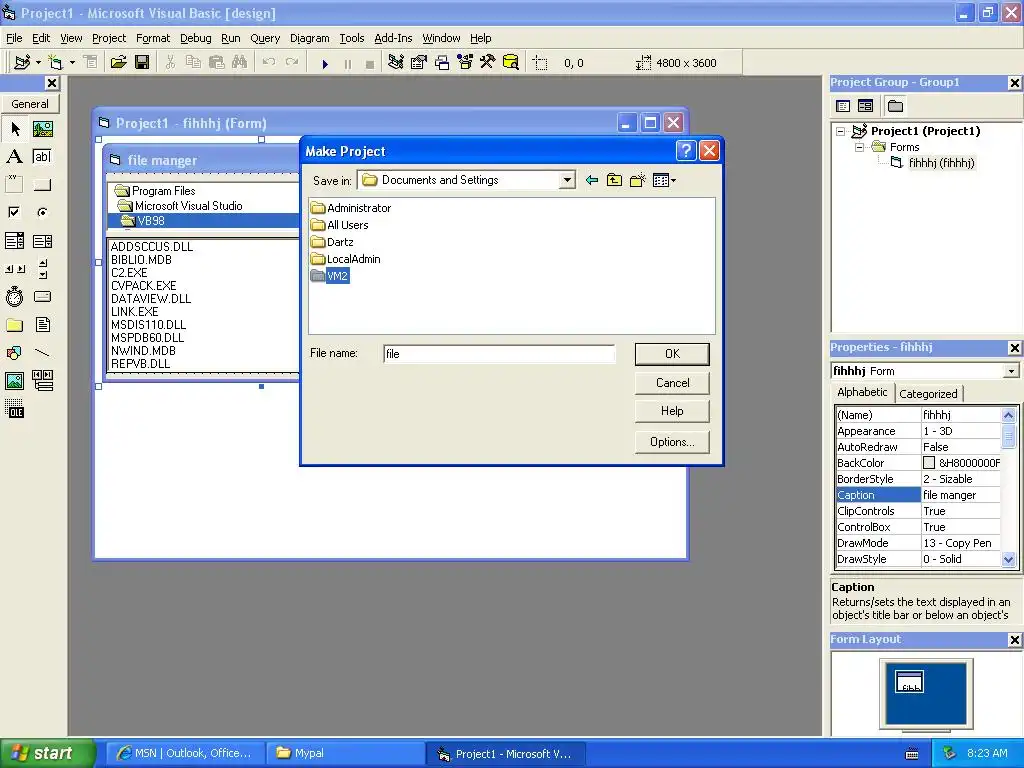Select the OptionButton tool in the toolbox

pyautogui.click(x=42, y=212)
